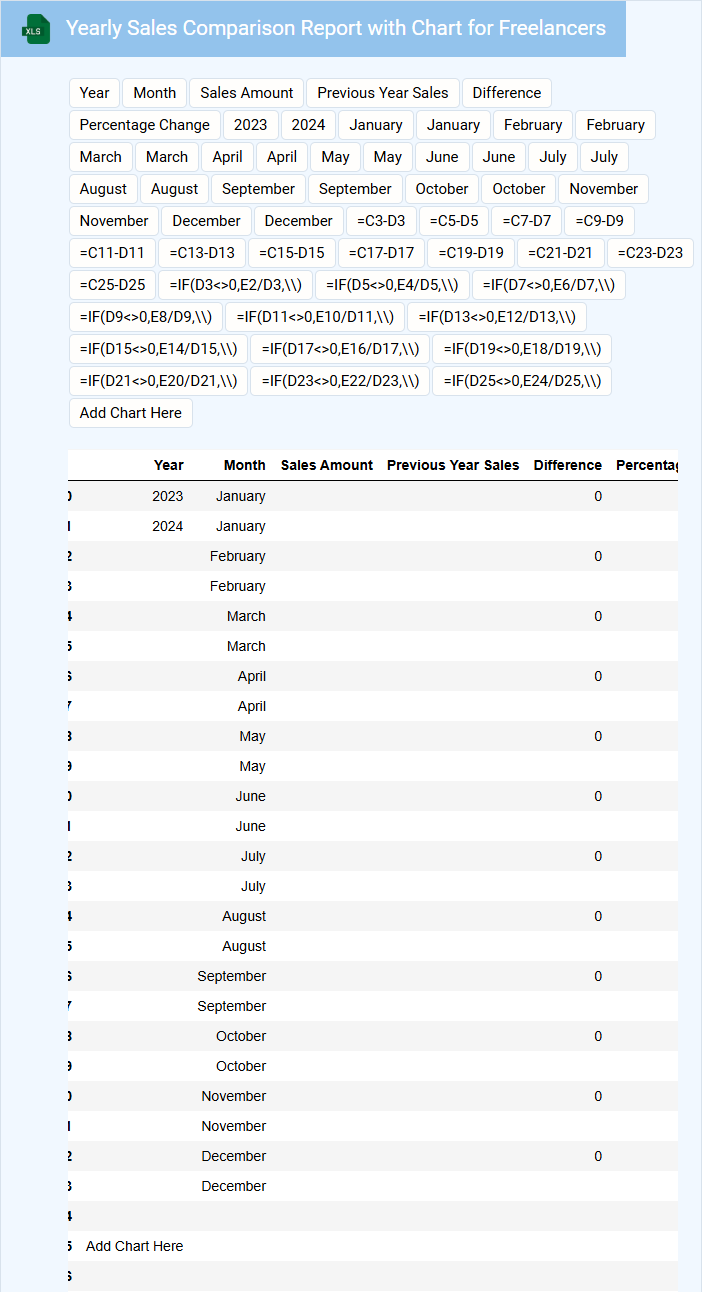The image size is (702, 1292).
Task: Click the Month table column header
Action: 245,465
